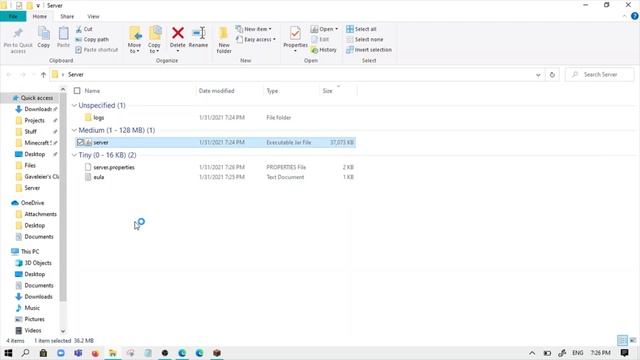Screen dimensions: 640x360
Task: Open the Windows Start menu
Action: coord(8,353)
